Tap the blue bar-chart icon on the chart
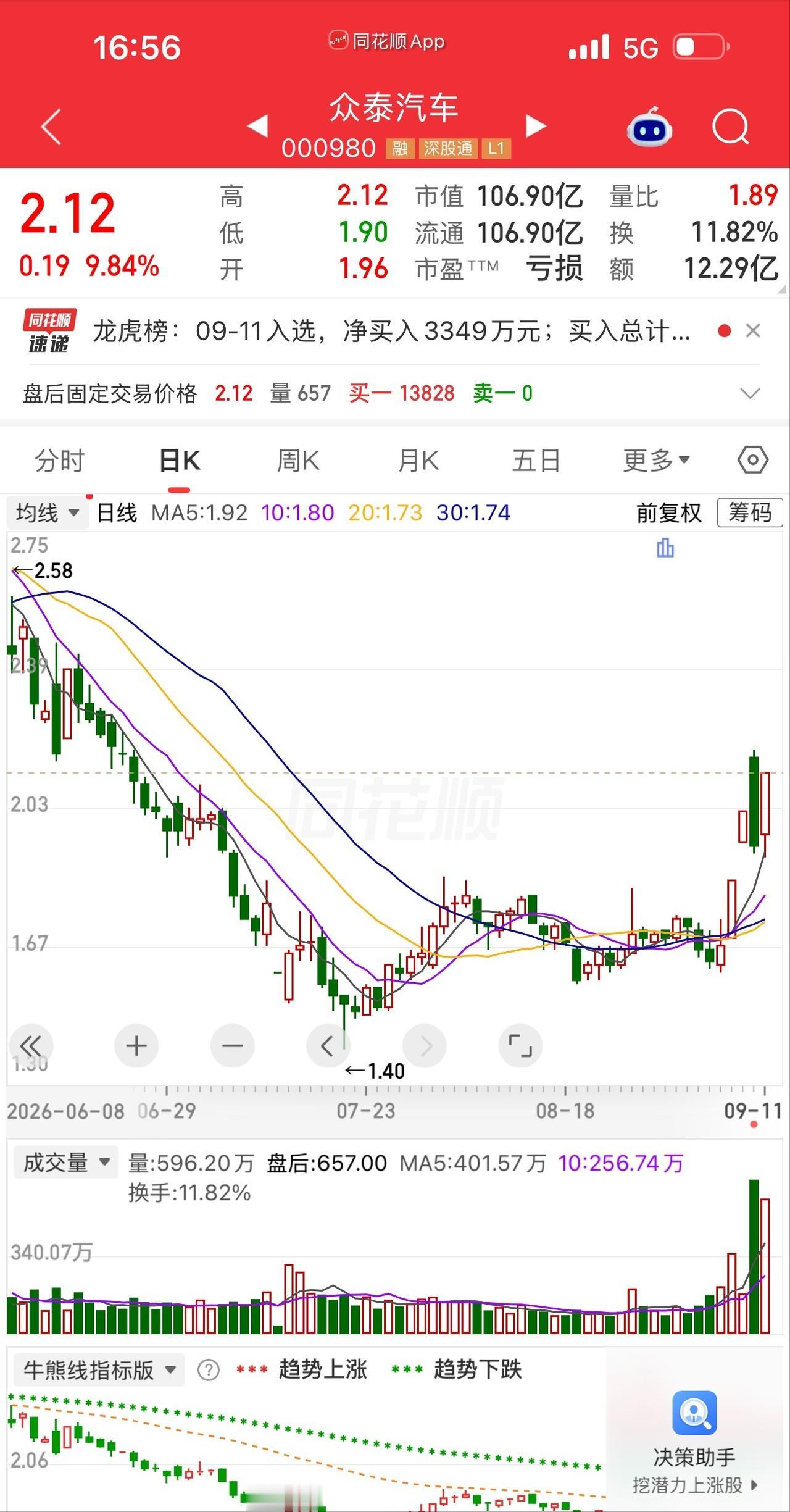Viewport: 790px width, 1512px height. pos(665,548)
